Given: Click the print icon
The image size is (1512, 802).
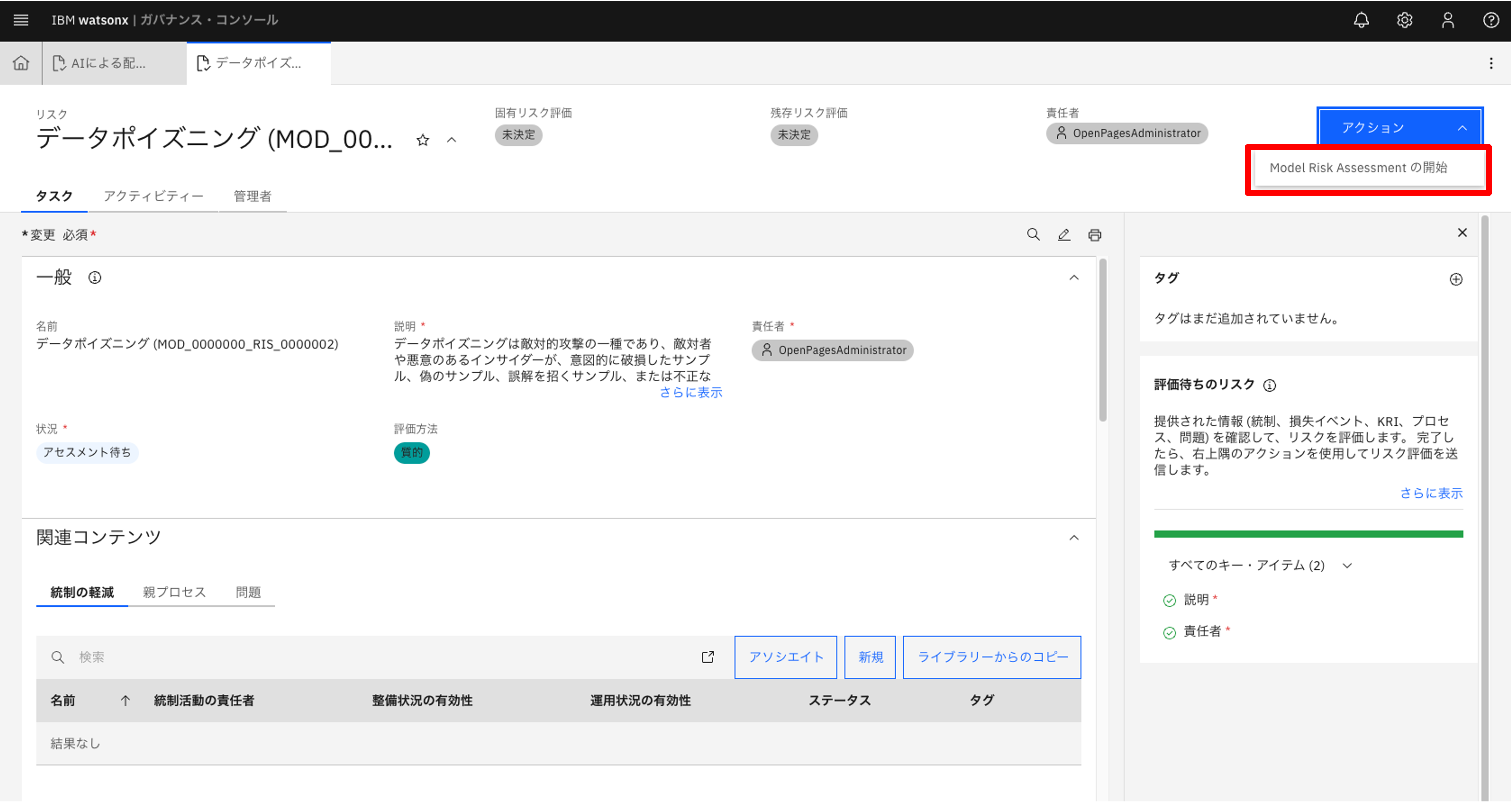Looking at the screenshot, I should pos(1095,235).
